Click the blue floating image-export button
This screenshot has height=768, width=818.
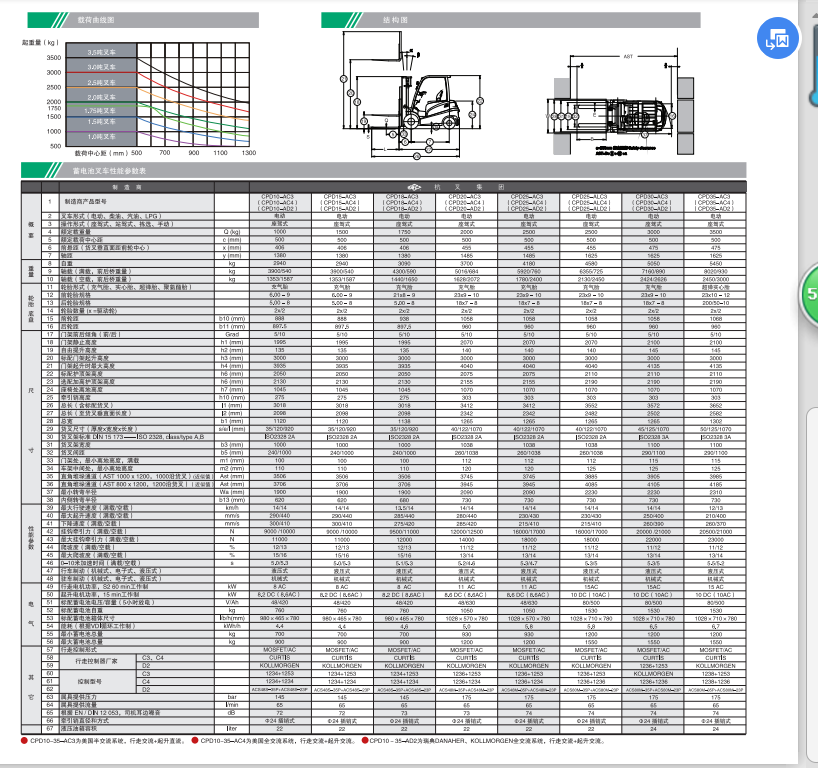[x=777, y=38]
